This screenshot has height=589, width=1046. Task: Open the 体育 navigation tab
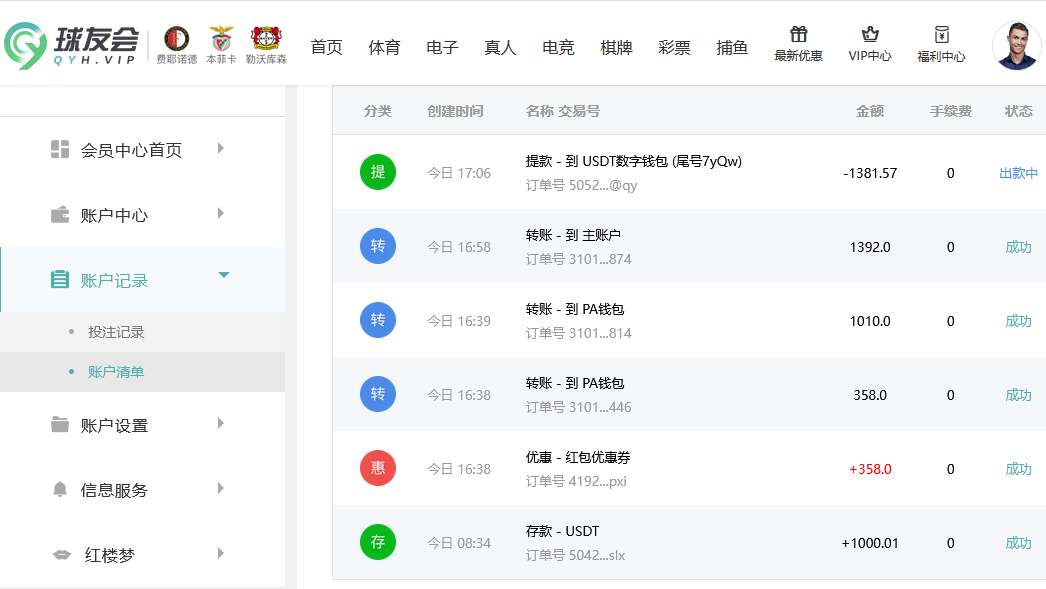[x=384, y=47]
